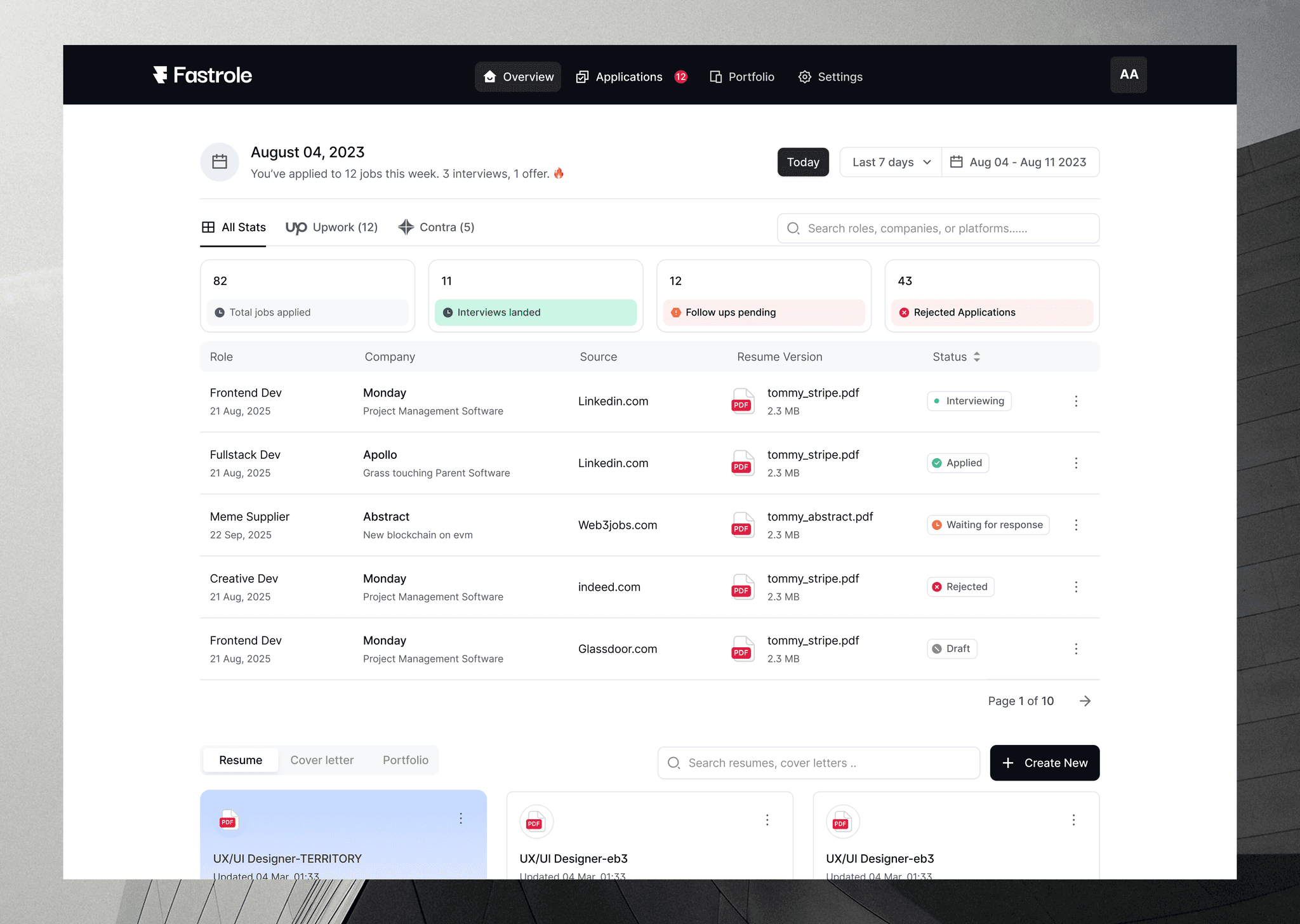This screenshot has height=924, width=1300.
Task: Expand the Last 7 days dropdown
Action: point(891,162)
